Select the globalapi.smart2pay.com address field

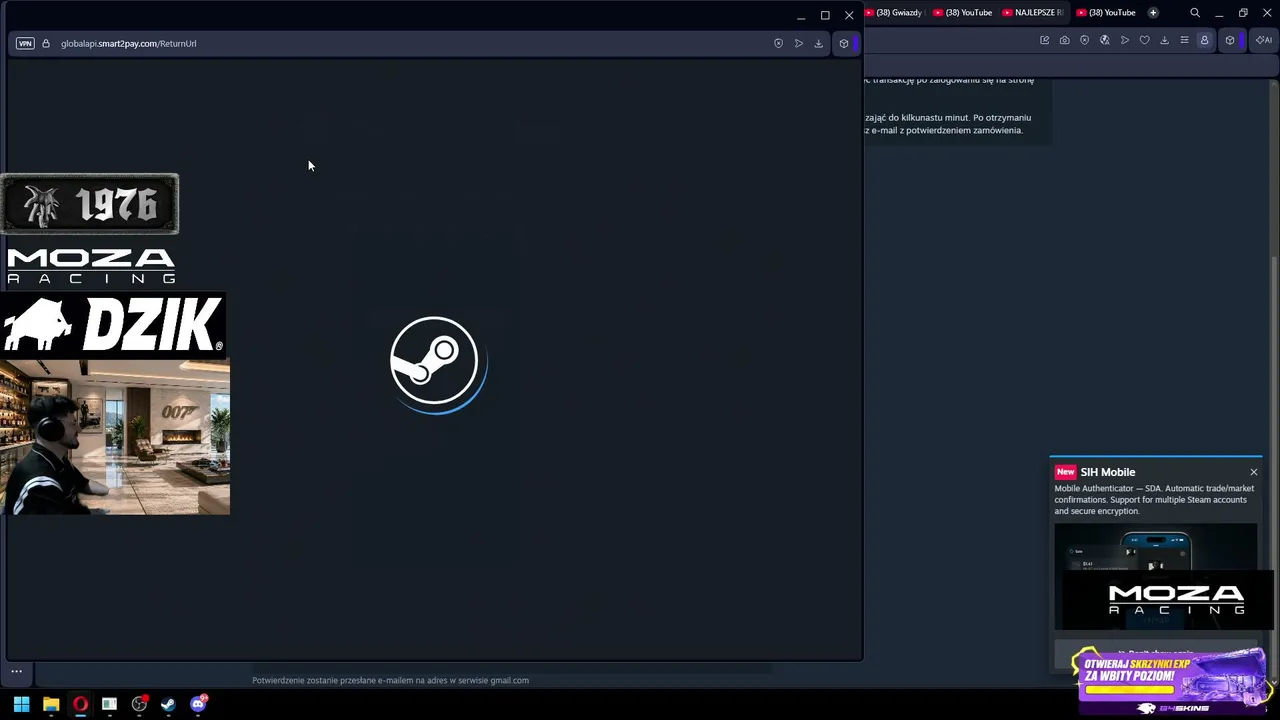(128, 44)
